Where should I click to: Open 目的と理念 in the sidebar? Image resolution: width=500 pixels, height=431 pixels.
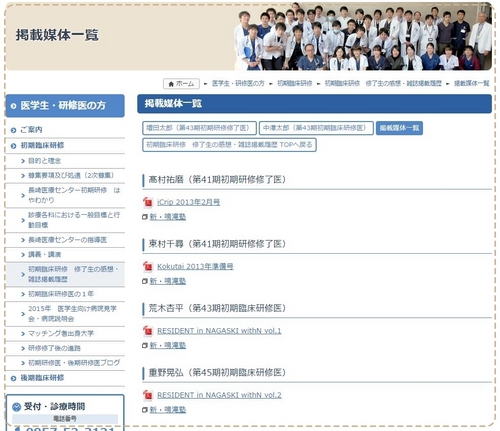(x=44, y=161)
